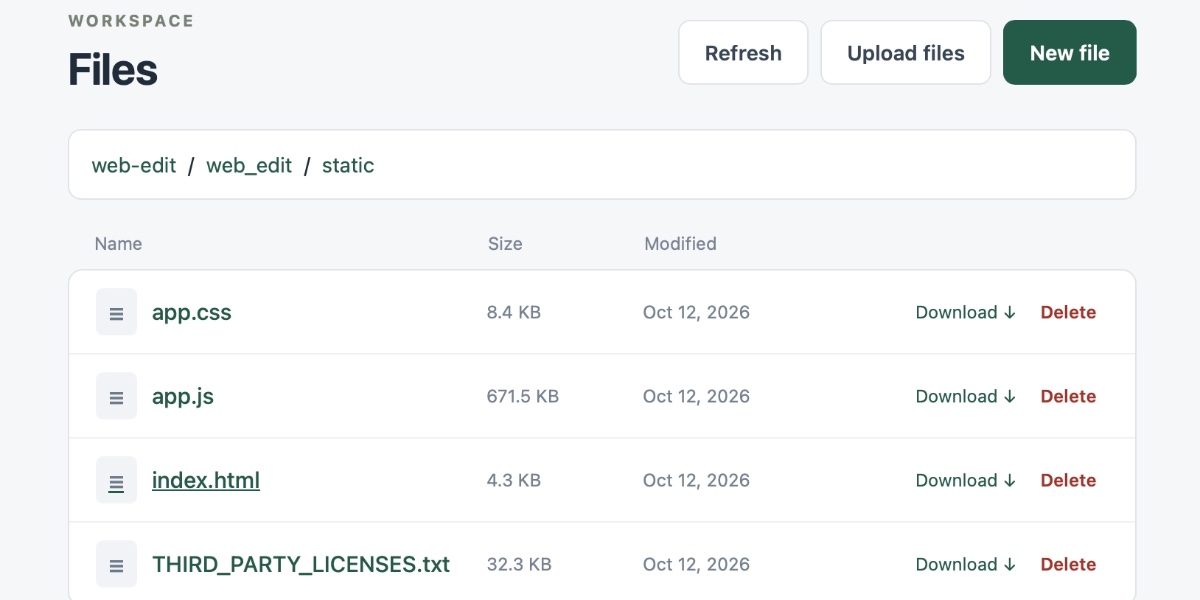Delete the app.css file
This screenshot has height=600, width=1200.
[x=1068, y=312]
